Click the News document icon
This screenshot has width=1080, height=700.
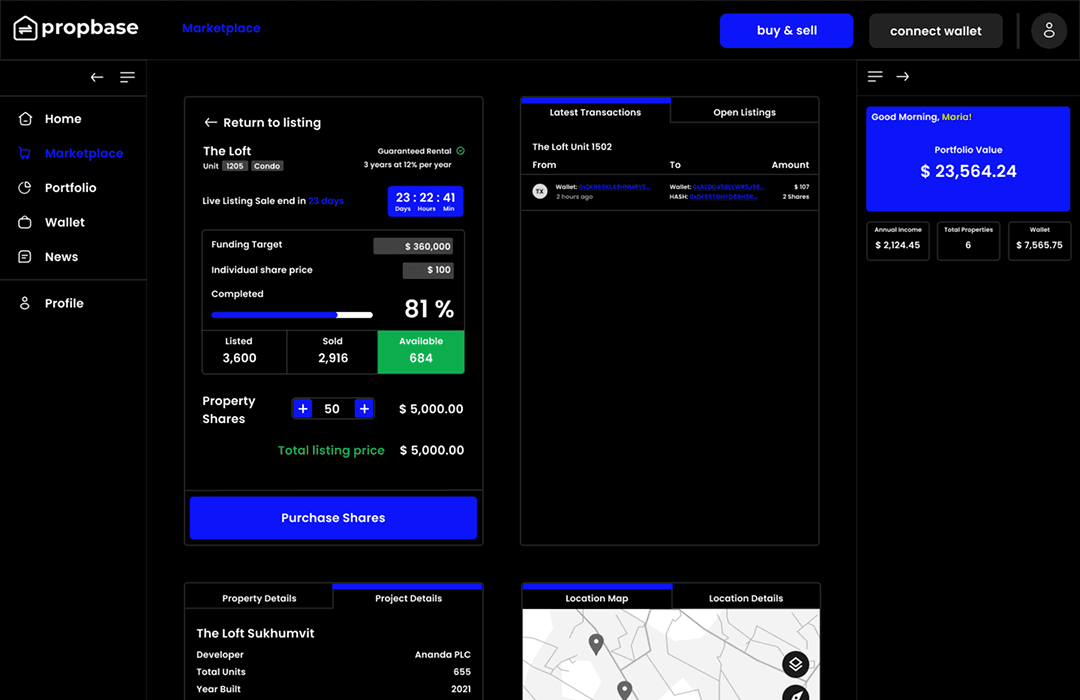tap(25, 256)
